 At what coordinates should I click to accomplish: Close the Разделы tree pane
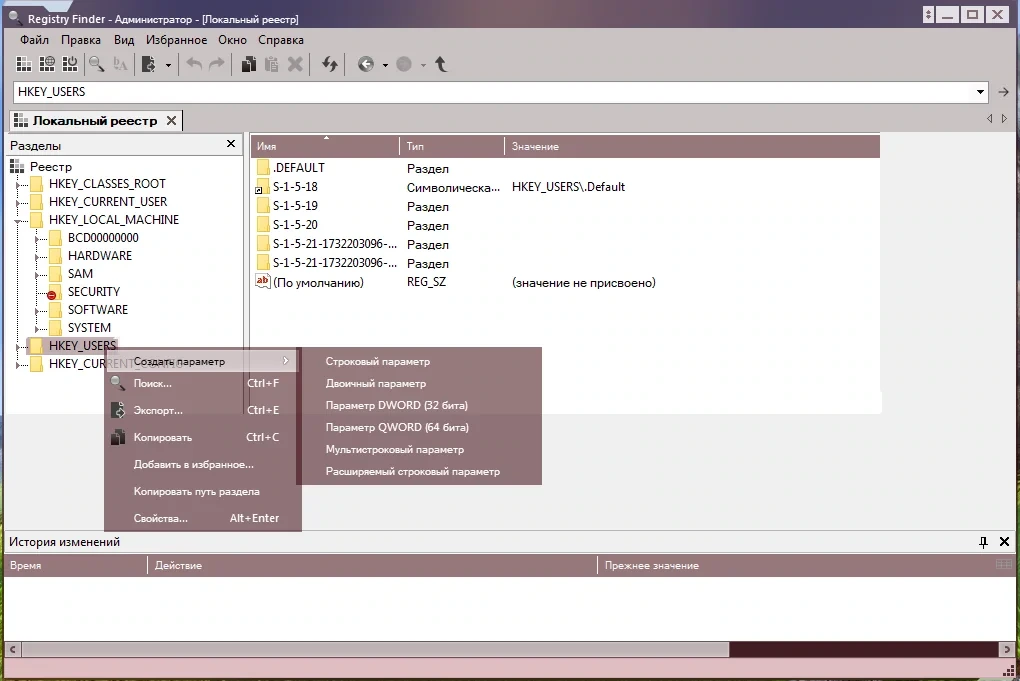tap(231, 144)
